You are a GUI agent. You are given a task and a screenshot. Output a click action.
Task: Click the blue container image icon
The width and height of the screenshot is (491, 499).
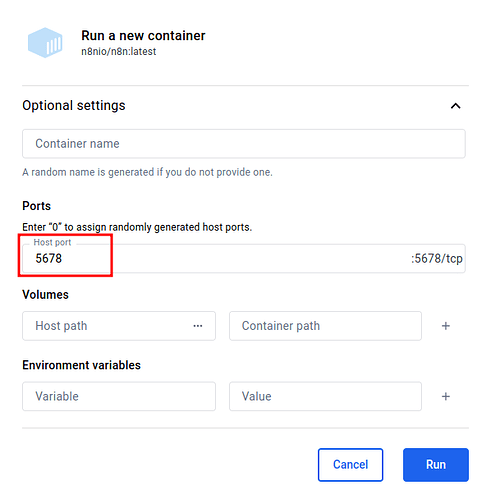(x=45, y=43)
